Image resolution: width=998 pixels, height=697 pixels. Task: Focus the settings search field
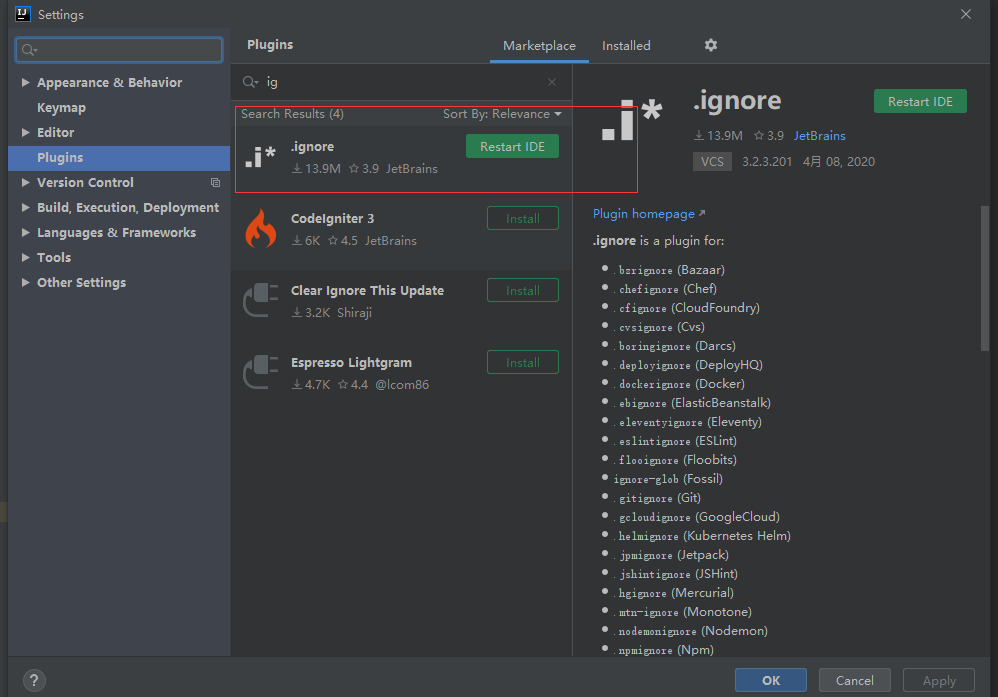pyautogui.click(x=119, y=50)
